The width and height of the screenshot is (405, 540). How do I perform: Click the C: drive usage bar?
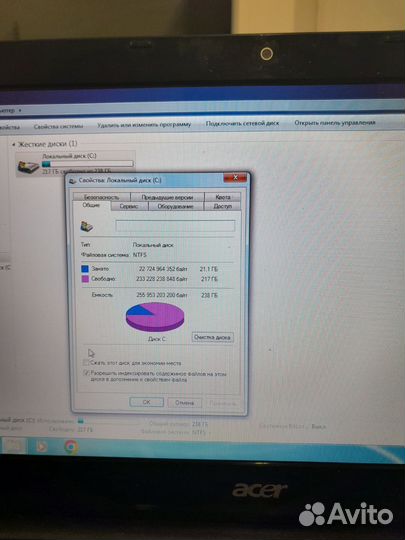(87, 164)
